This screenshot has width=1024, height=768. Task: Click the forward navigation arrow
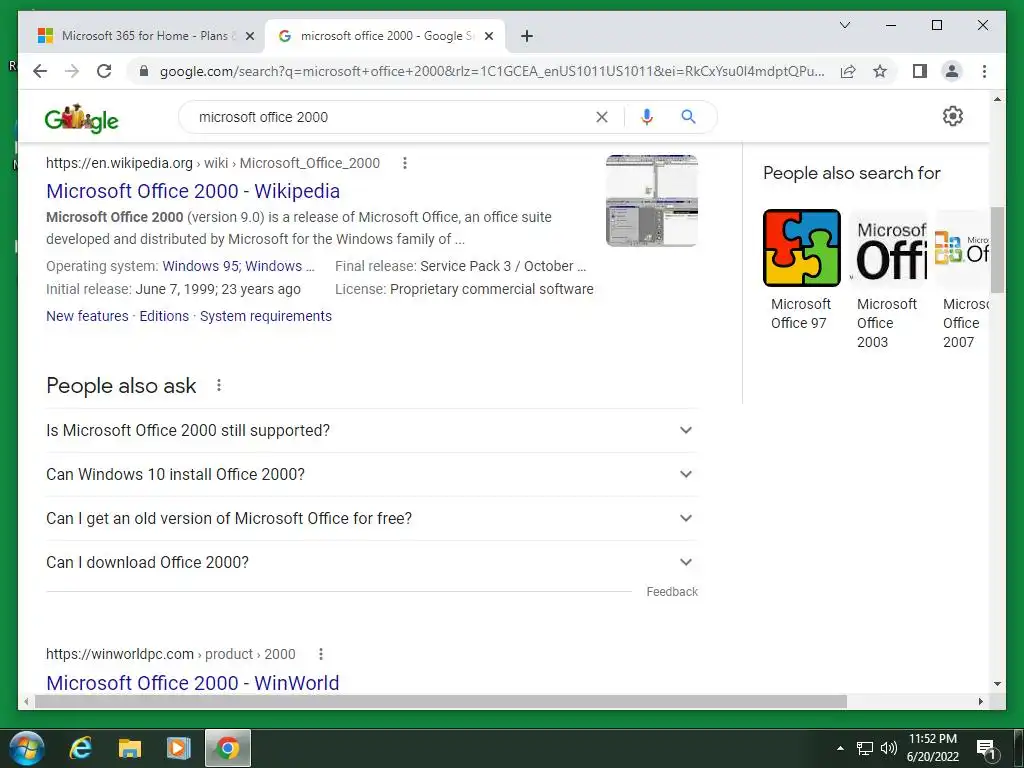[x=72, y=71]
